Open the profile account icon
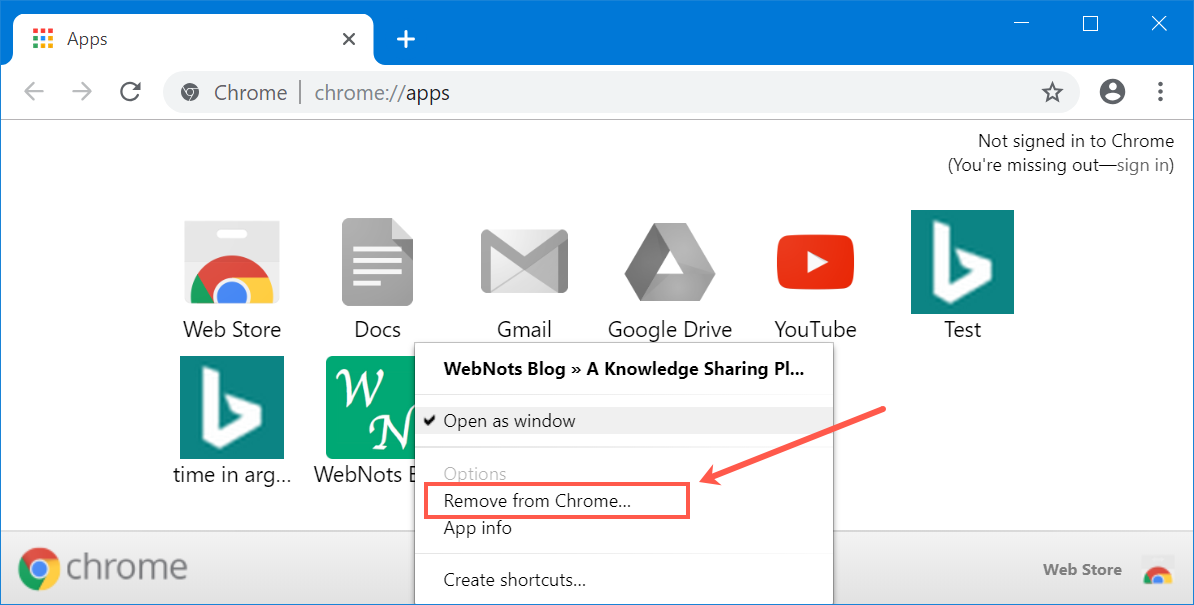Viewport: 1194px width, 605px height. point(1111,92)
